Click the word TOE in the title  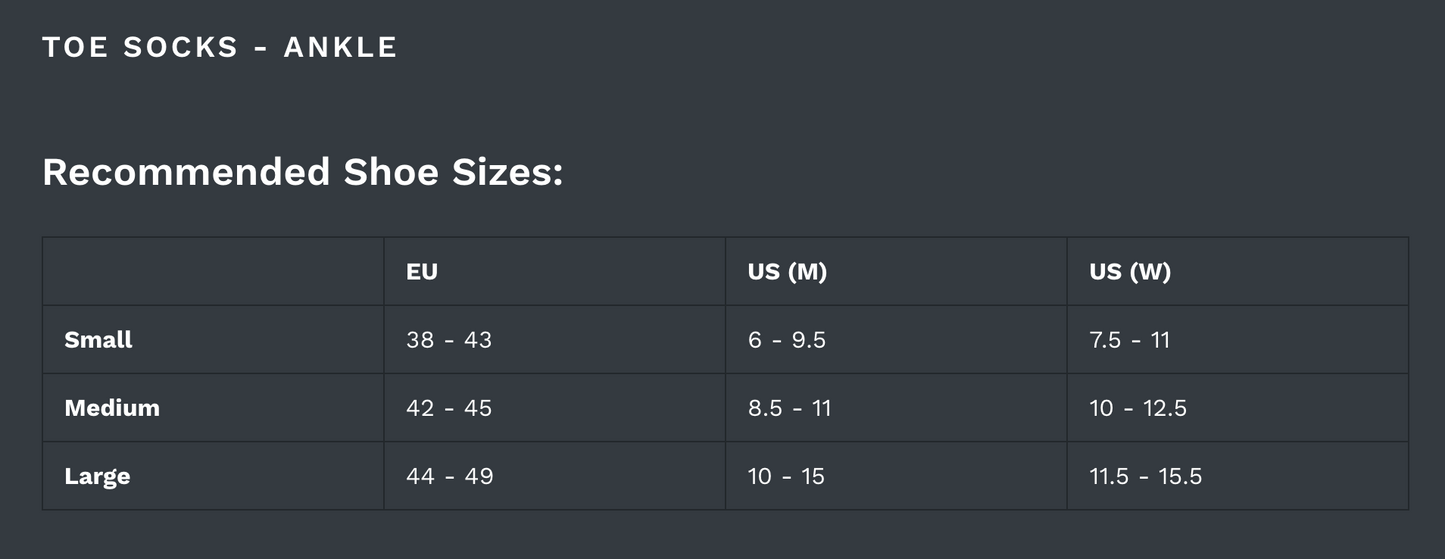(75, 47)
